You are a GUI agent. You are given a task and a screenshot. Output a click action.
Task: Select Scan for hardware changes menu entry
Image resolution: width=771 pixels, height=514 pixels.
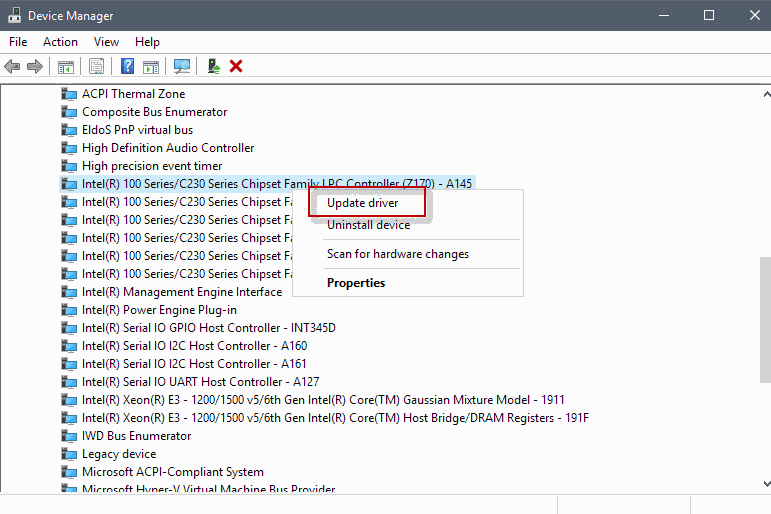pyautogui.click(x=398, y=254)
